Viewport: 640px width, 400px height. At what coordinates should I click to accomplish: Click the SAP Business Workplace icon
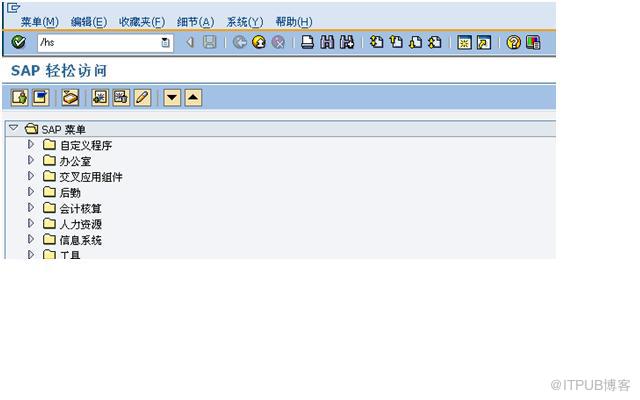70,98
